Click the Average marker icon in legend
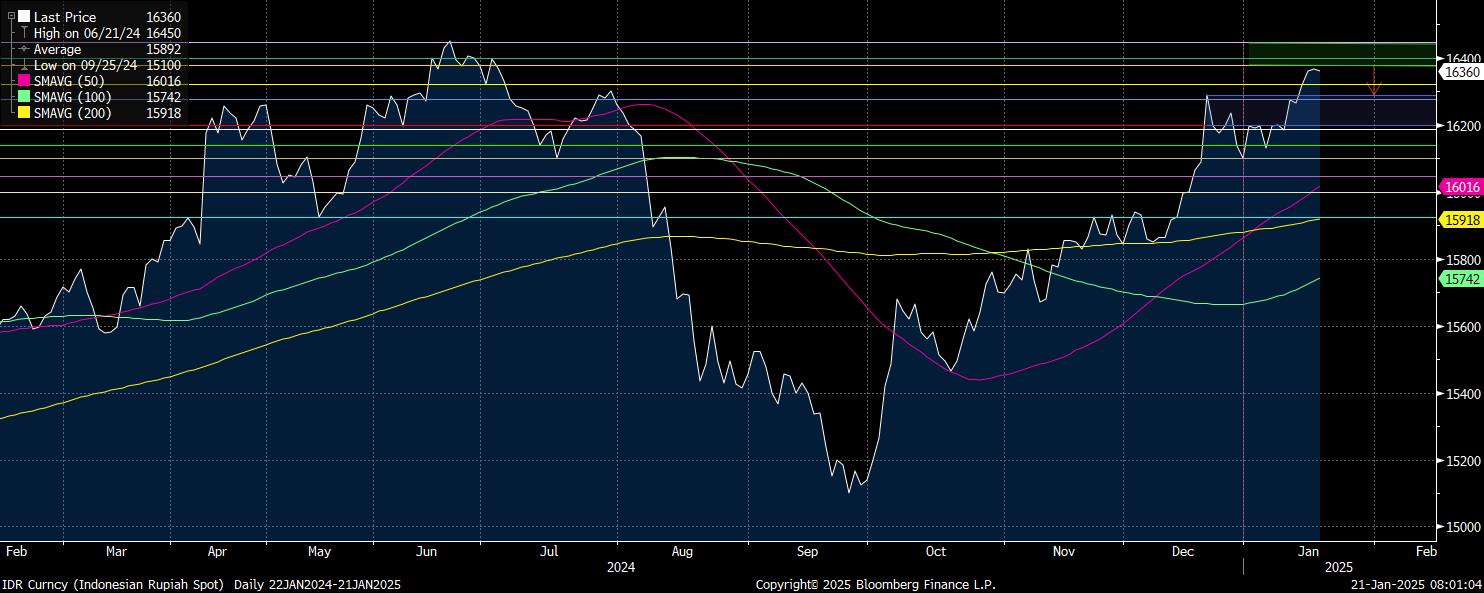 pos(24,49)
